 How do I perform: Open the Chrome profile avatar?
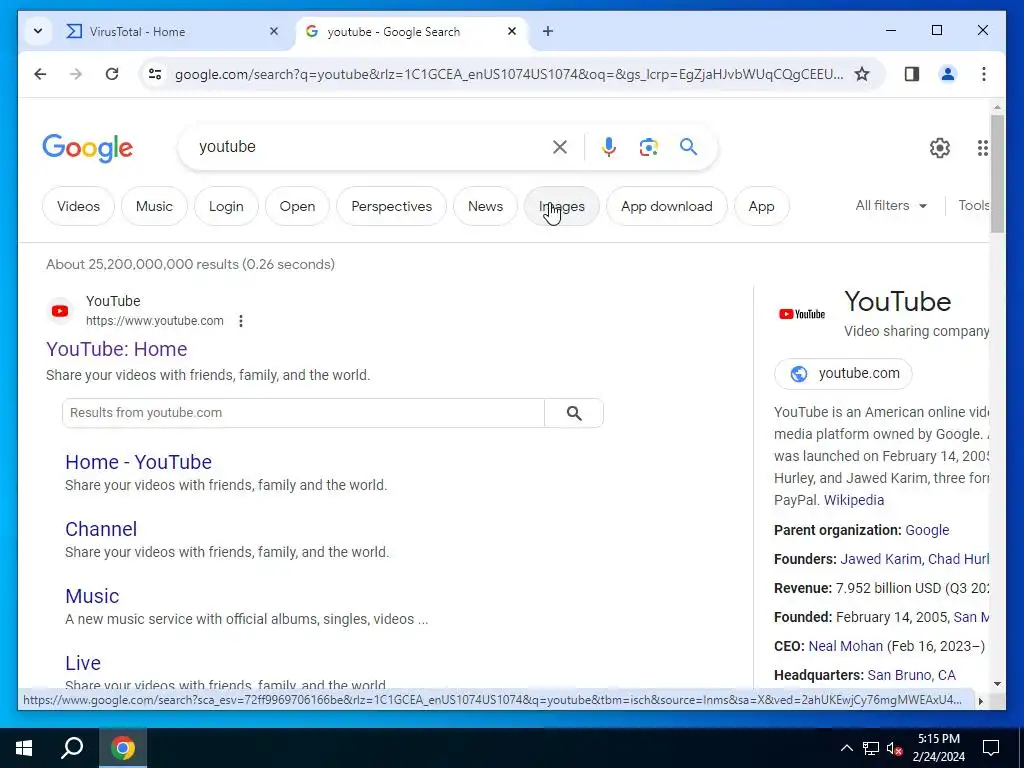(x=948, y=74)
